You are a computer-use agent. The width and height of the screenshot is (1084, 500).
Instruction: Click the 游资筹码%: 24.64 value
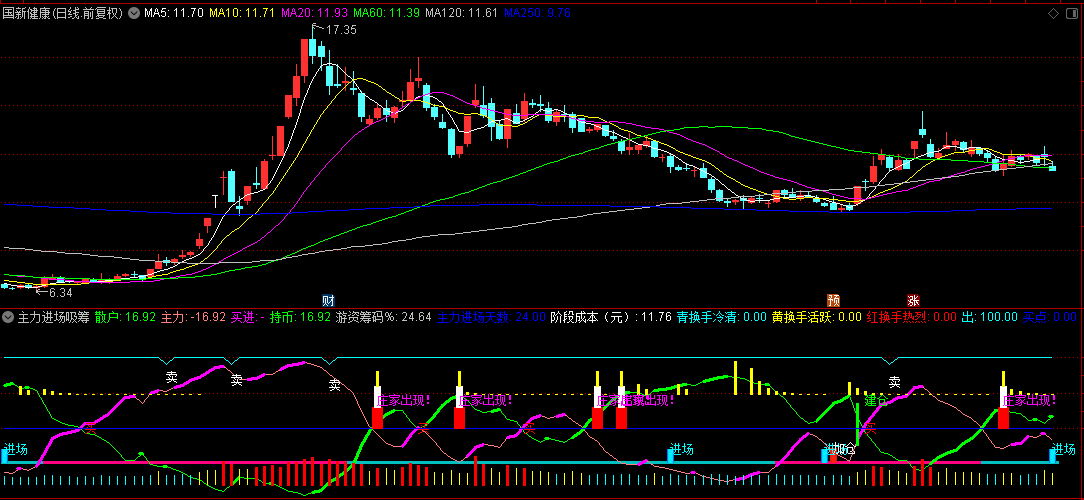[x=383, y=317]
